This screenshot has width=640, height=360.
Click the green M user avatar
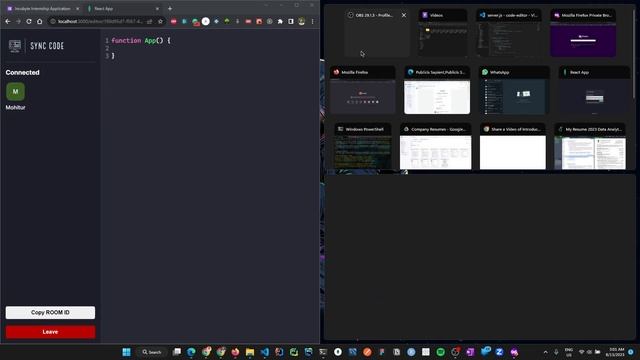pos(16,91)
